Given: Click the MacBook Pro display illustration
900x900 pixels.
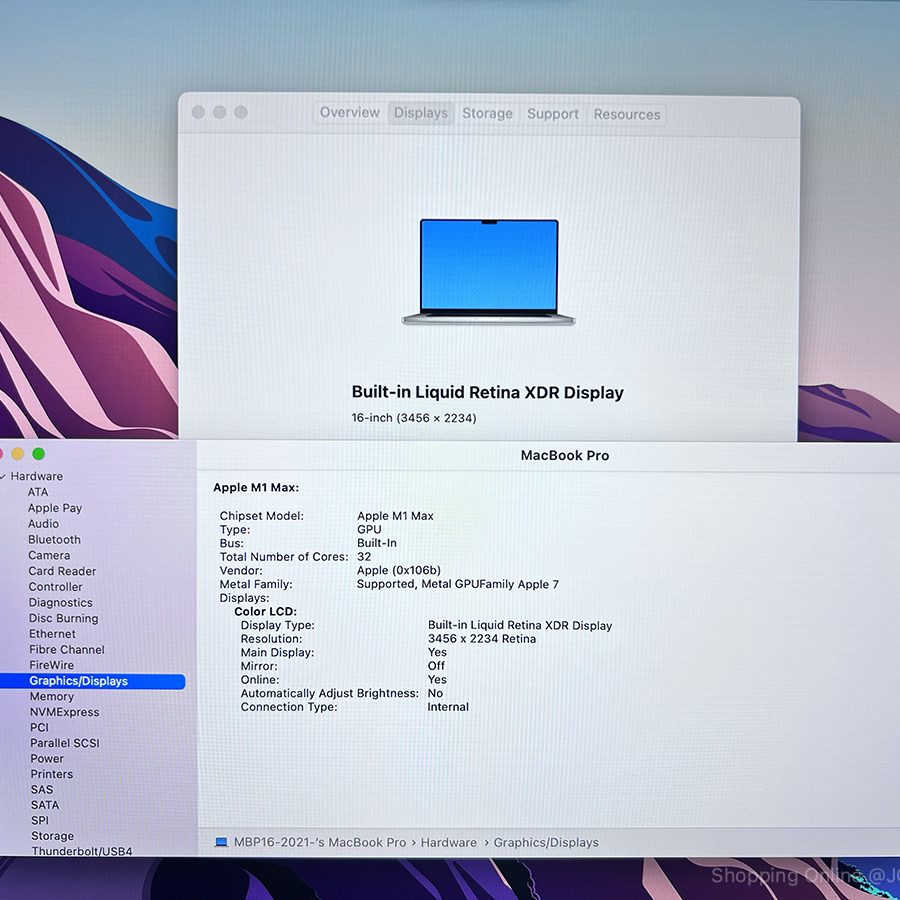Looking at the screenshot, I should (x=488, y=272).
